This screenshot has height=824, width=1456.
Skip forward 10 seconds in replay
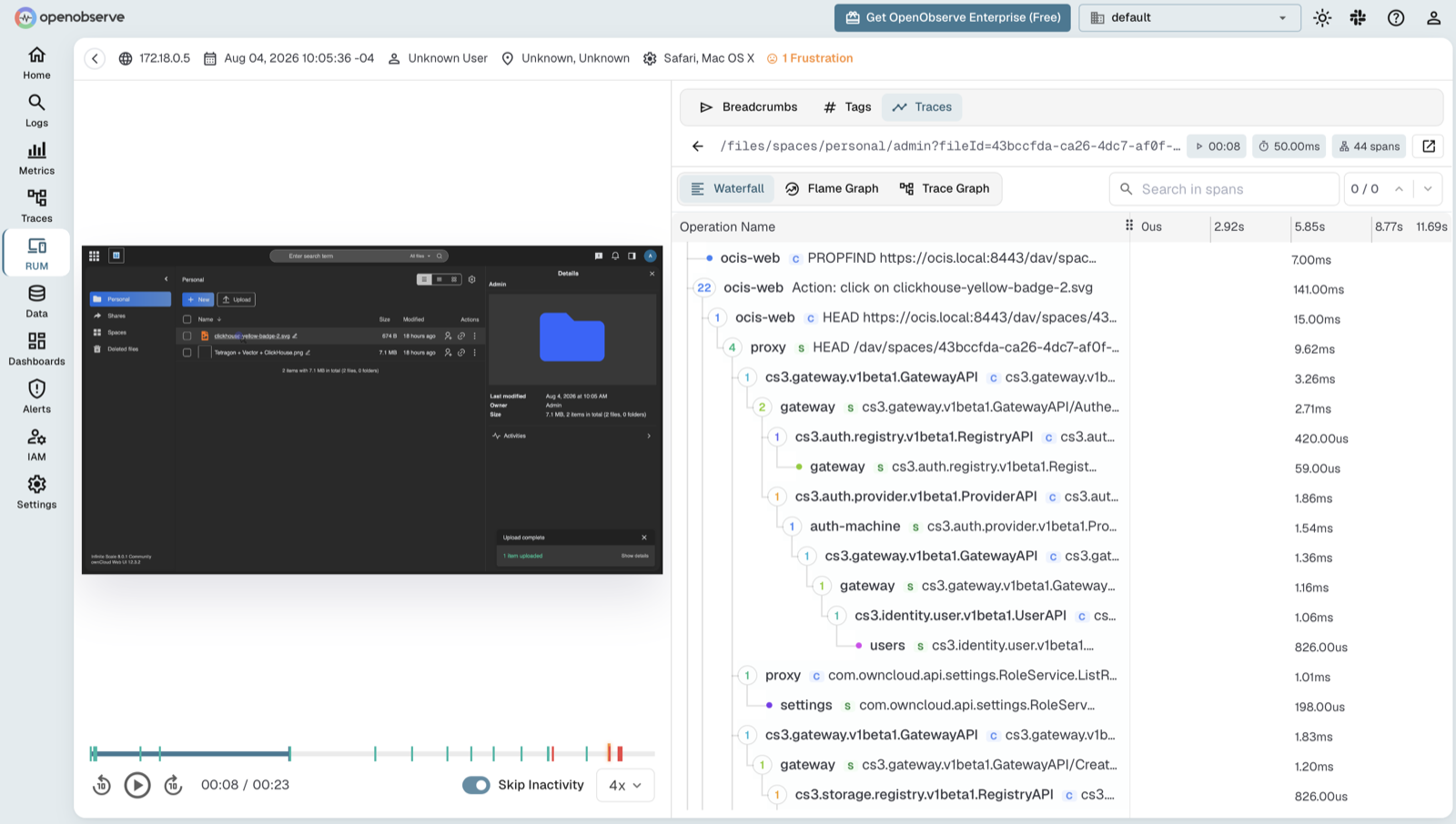173,785
